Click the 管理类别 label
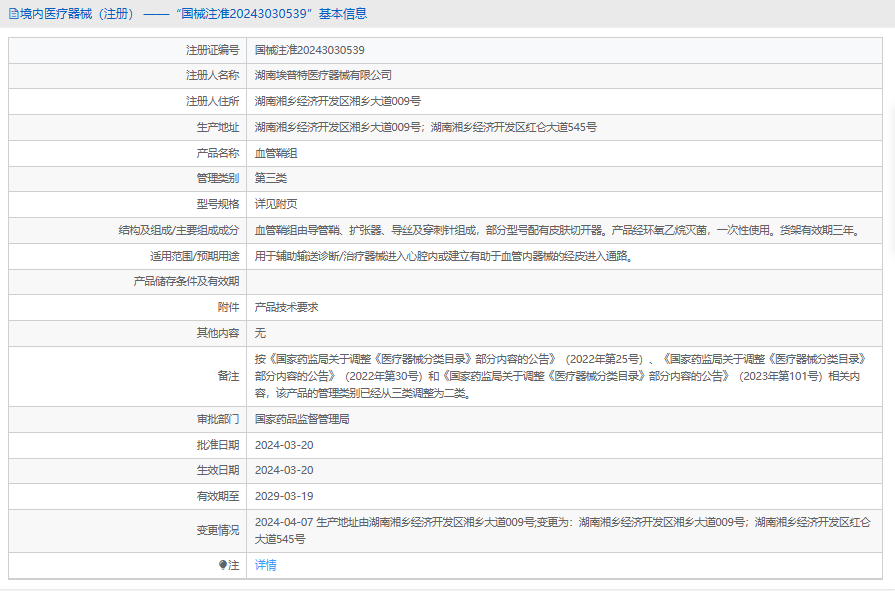This screenshot has width=895, height=591. click(x=218, y=178)
